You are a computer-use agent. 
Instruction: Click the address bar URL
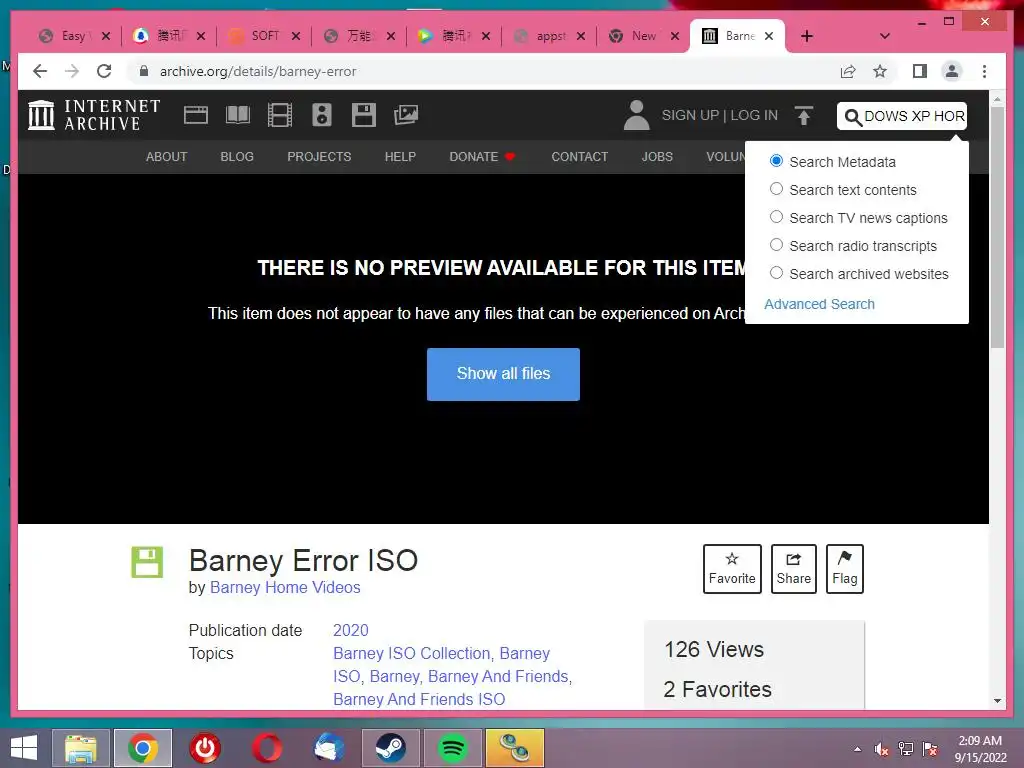[258, 71]
